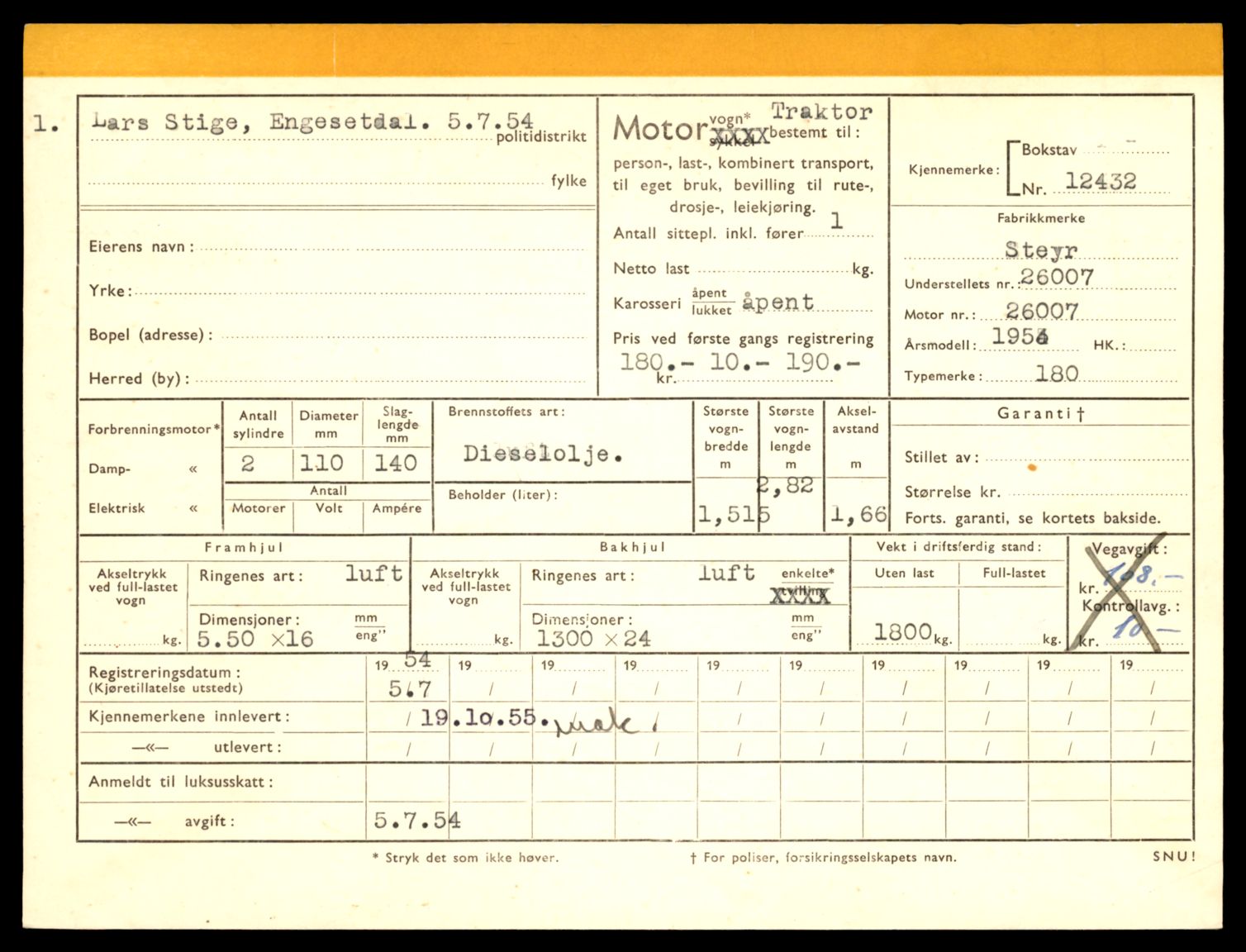Click the 'Bopel (adresse)' blank line
1246x952 pixels.
click(405, 335)
